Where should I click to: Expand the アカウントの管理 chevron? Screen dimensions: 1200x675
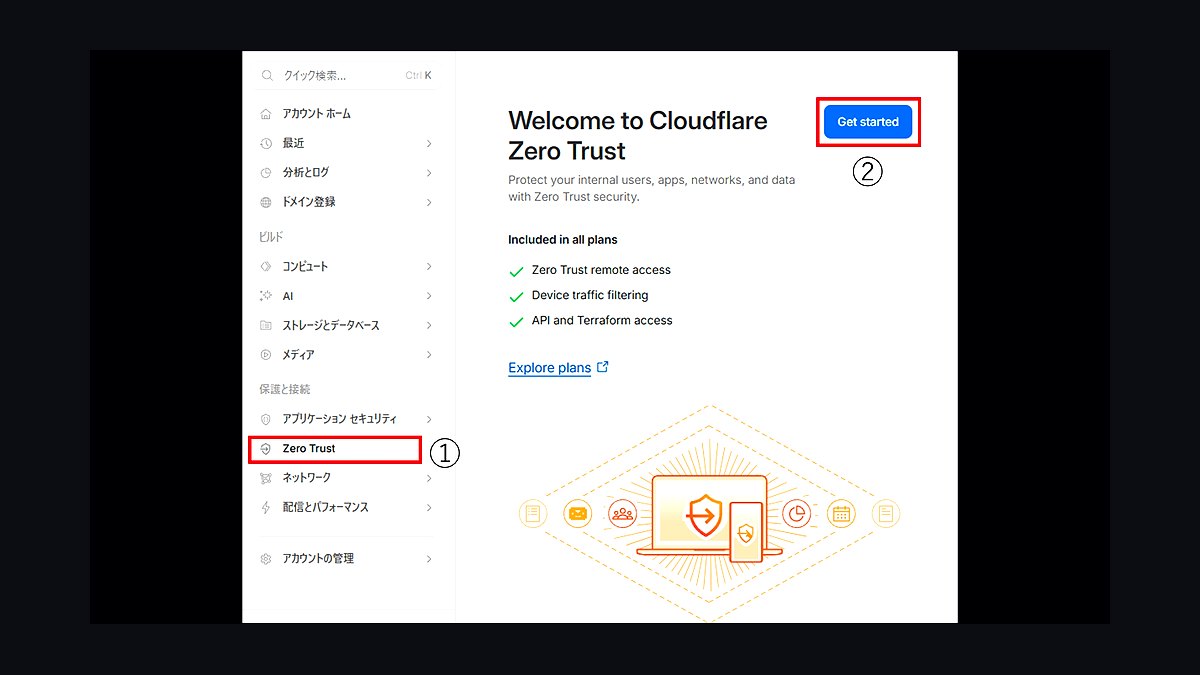click(429, 559)
